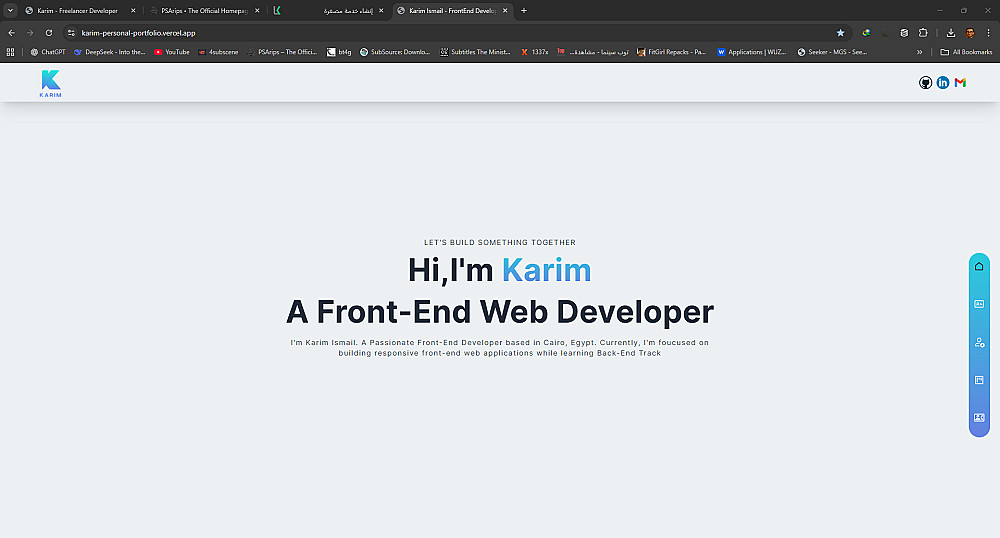1000x538 pixels.
Task: Open the Applications WUZZUF bookmark
Action: [751, 52]
